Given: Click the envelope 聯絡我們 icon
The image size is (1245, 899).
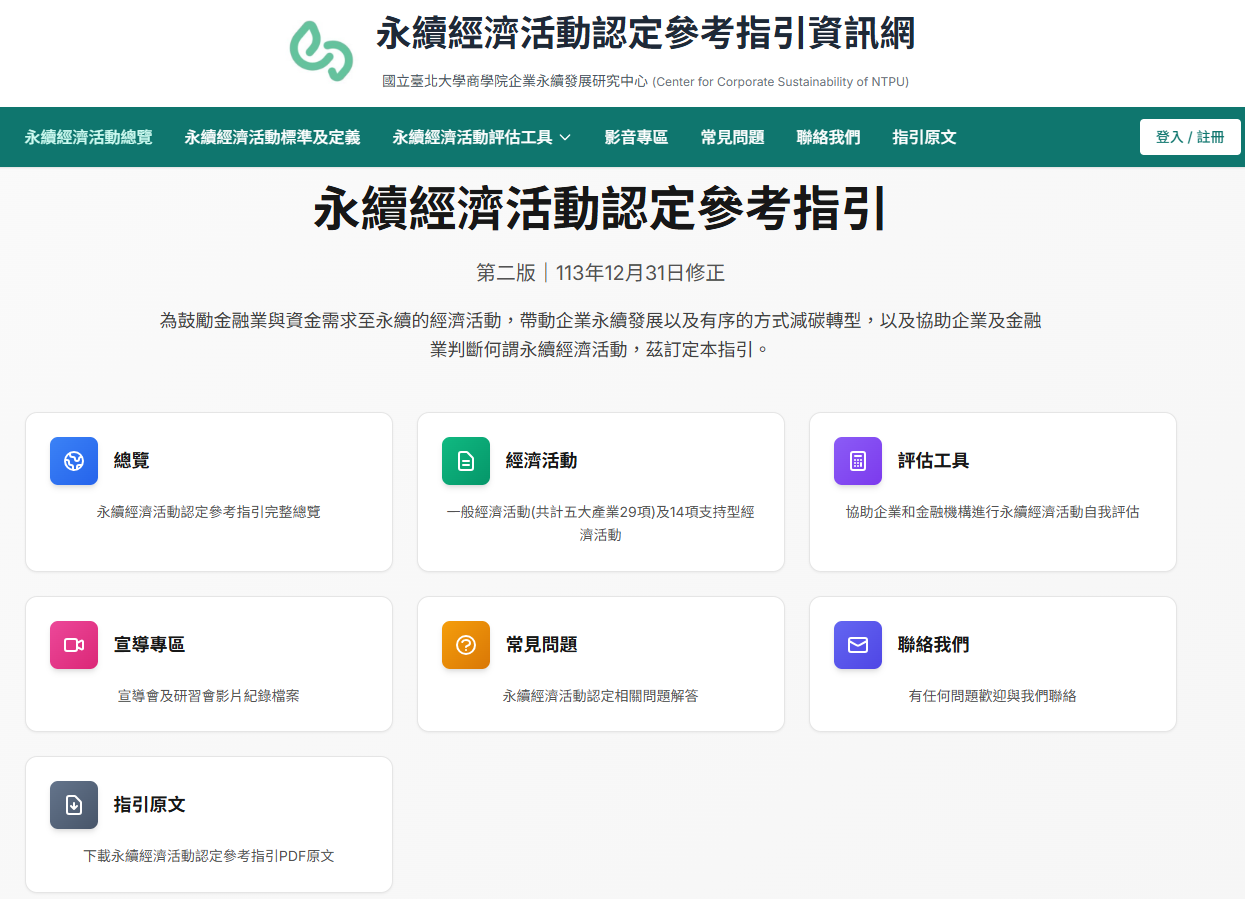Looking at the screenshot, I should tap(858, 645).
